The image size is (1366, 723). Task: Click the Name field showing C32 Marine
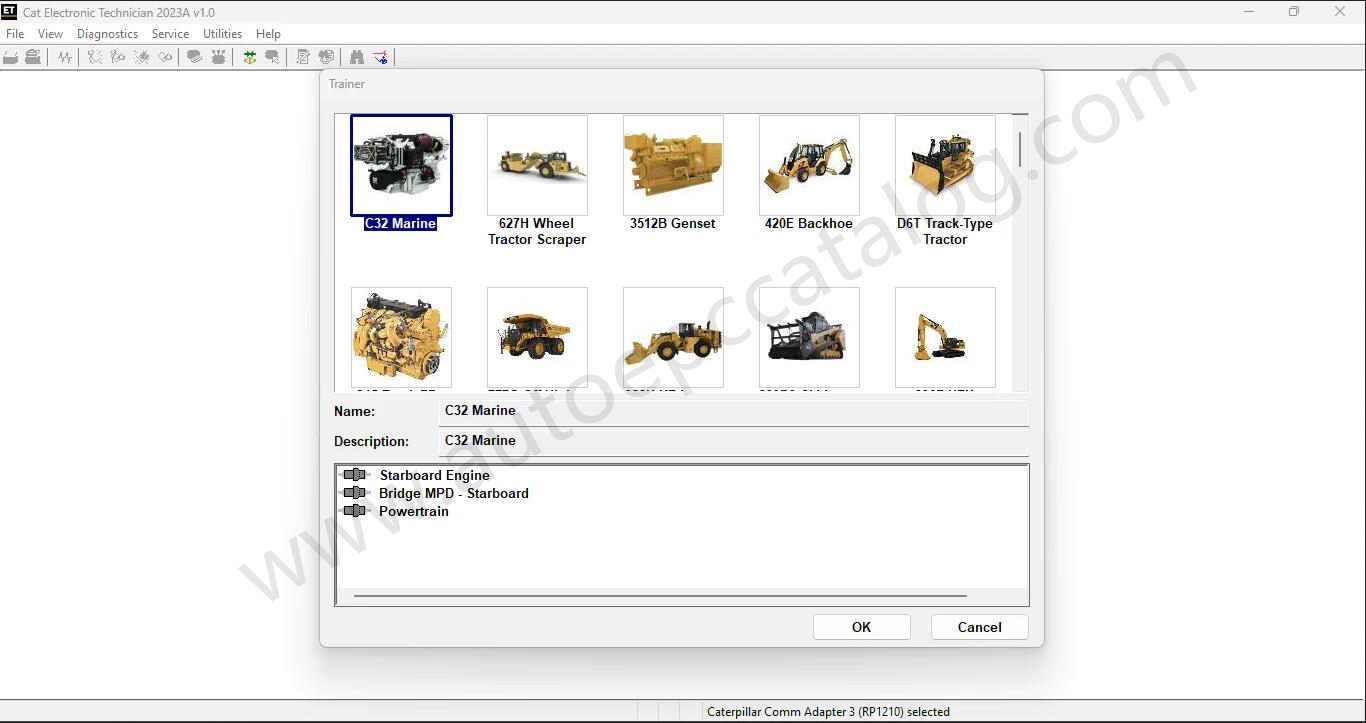[x=734, y=411]
